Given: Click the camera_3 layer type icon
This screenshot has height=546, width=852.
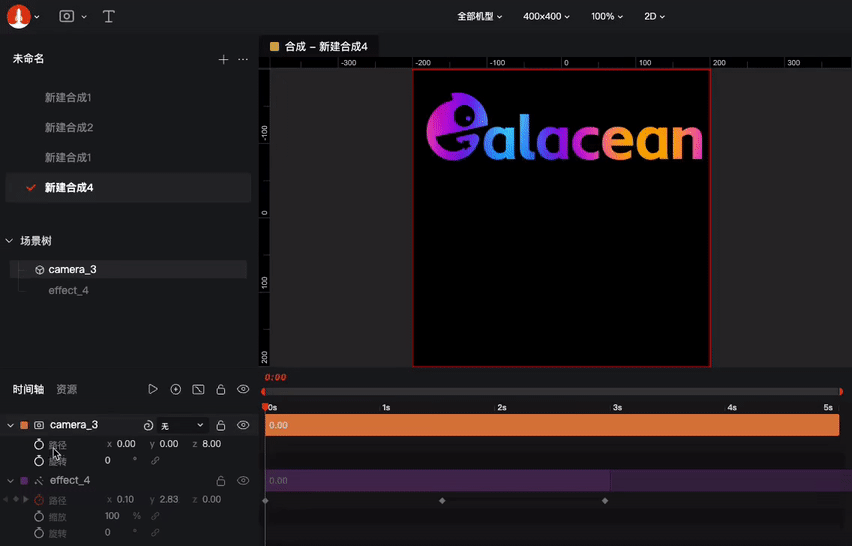Looking at the screenshot, I should point(39,425).
